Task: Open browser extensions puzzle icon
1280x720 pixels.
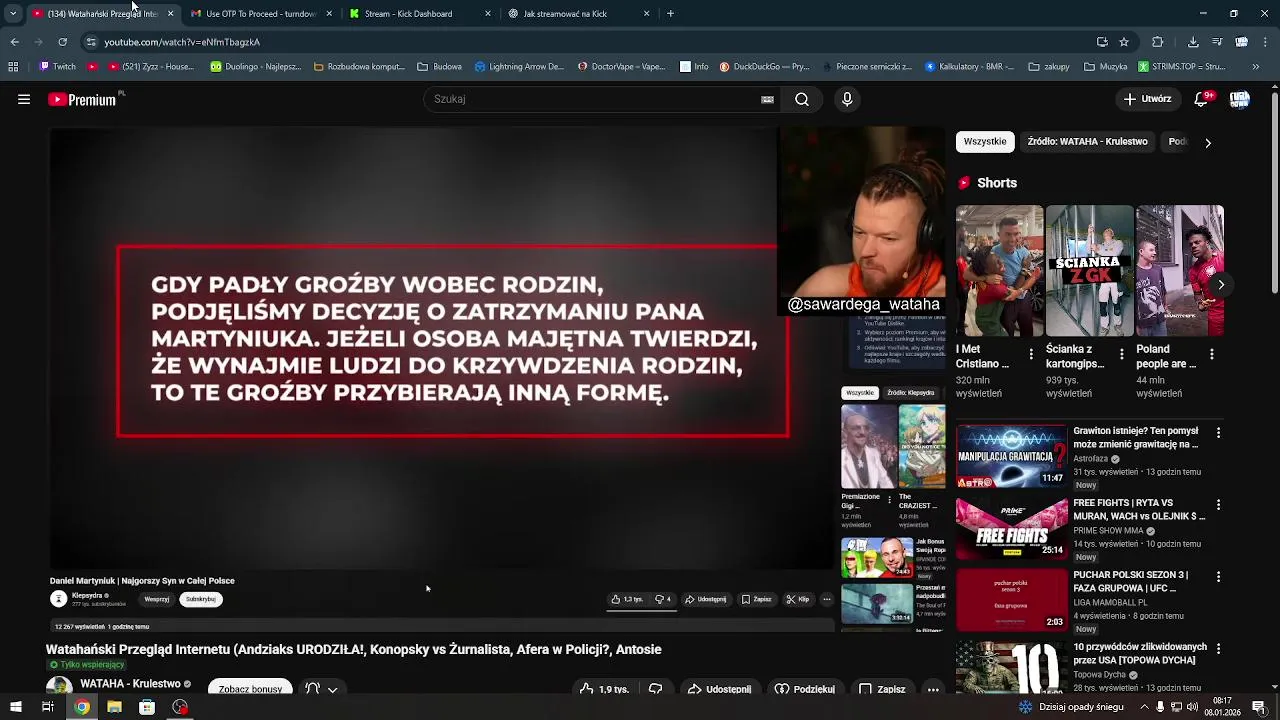Action: 1158,42
